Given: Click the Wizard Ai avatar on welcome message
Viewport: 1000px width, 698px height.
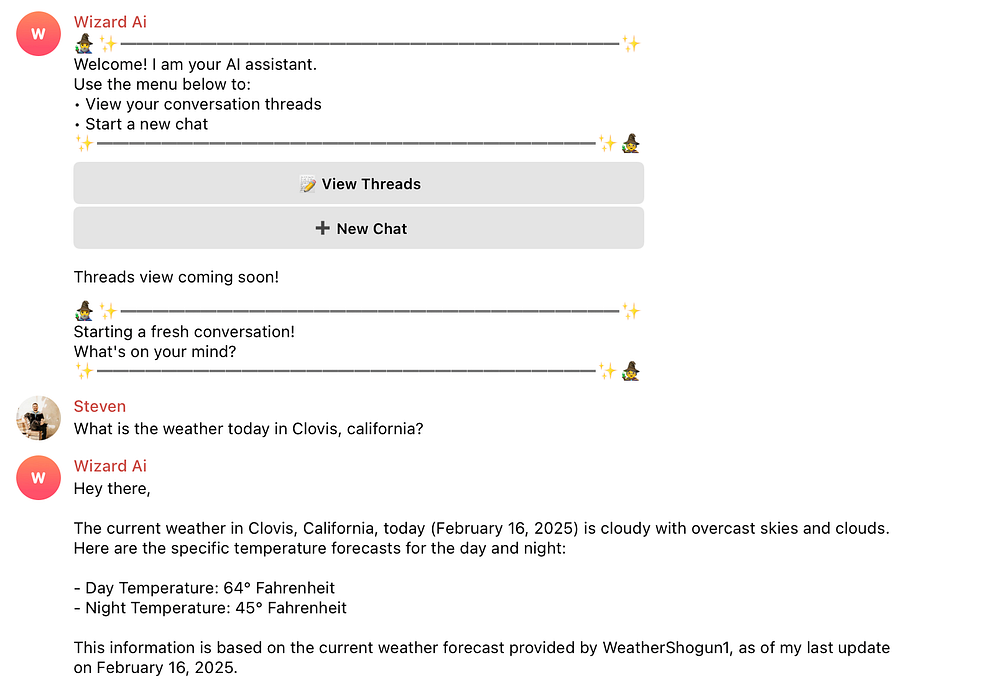Looking at the screenshot, I should 38,34.
